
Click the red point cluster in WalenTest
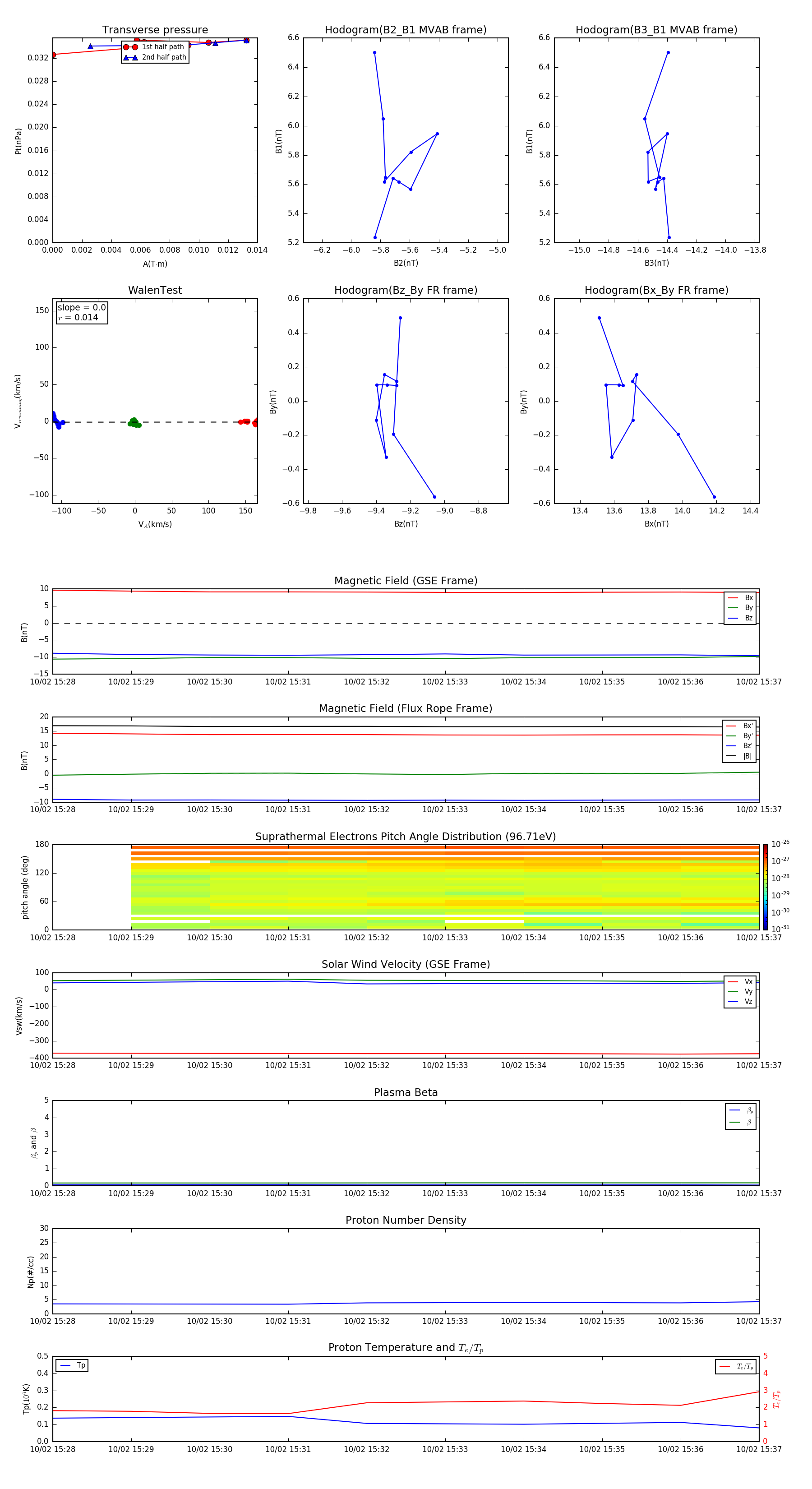(249, 422)
